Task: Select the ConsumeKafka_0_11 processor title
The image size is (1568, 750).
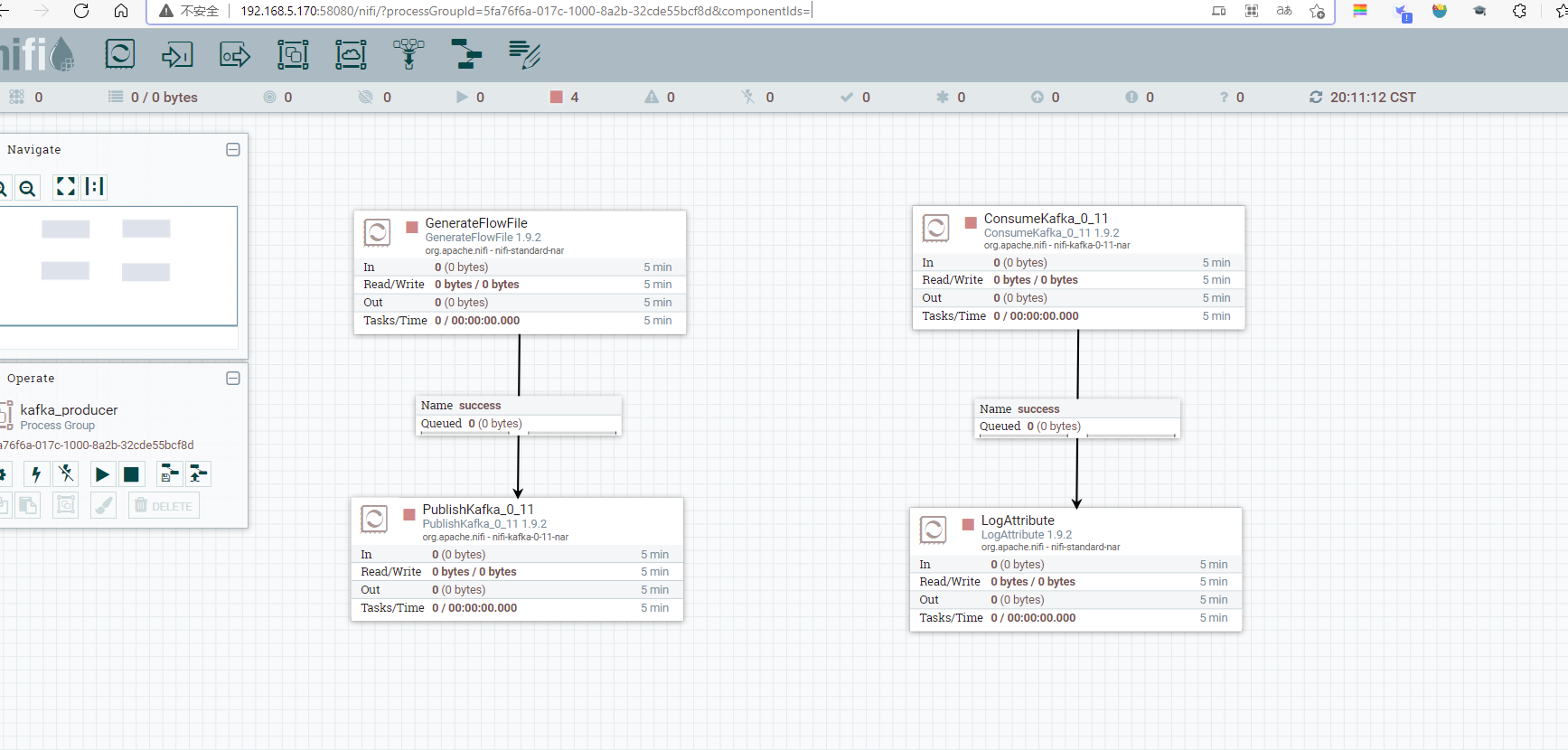Action: [x=1046, y=219]
